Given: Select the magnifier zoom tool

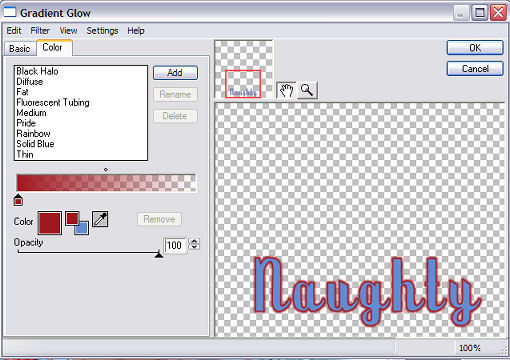Looking at the screenshot, I should pyautogui.click(x=307, y=90).
